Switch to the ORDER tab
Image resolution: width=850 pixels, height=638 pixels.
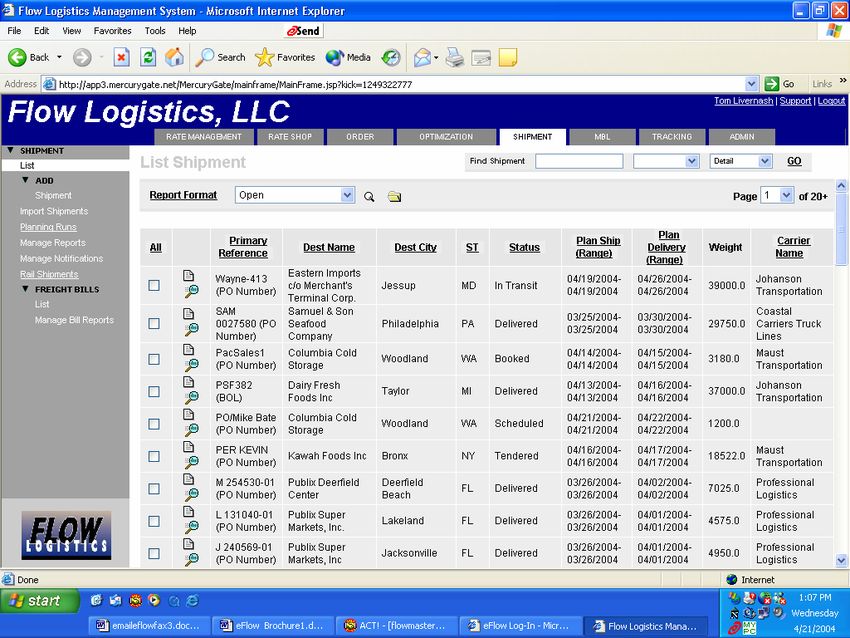tap(360, 137)
